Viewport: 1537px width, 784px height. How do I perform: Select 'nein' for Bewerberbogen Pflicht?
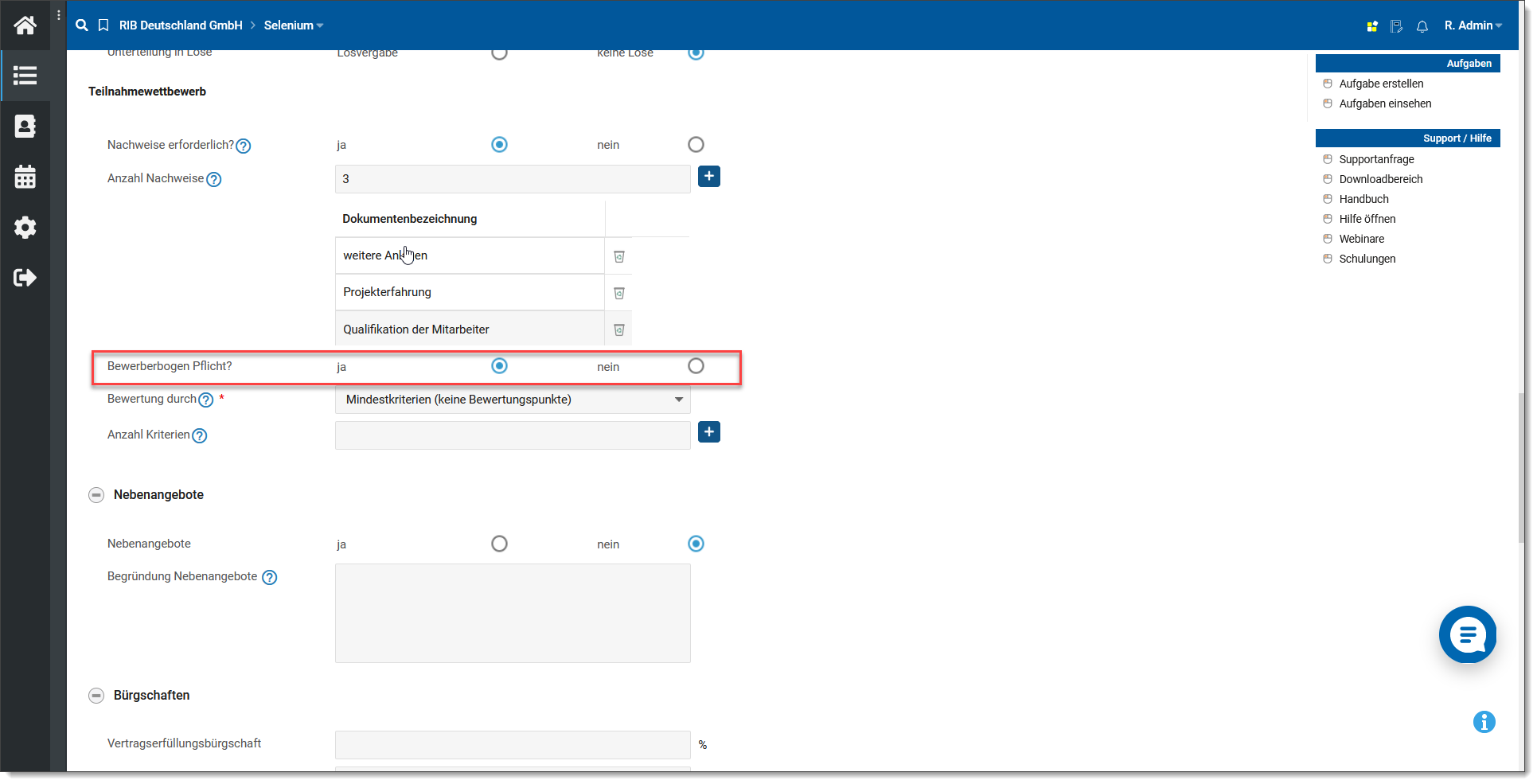696,366
